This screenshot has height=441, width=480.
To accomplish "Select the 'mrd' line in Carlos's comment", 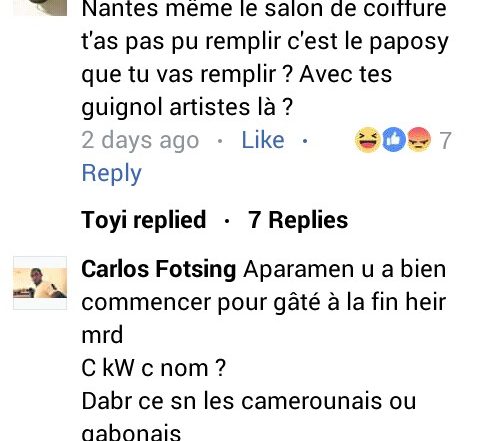I will (102, 335).
